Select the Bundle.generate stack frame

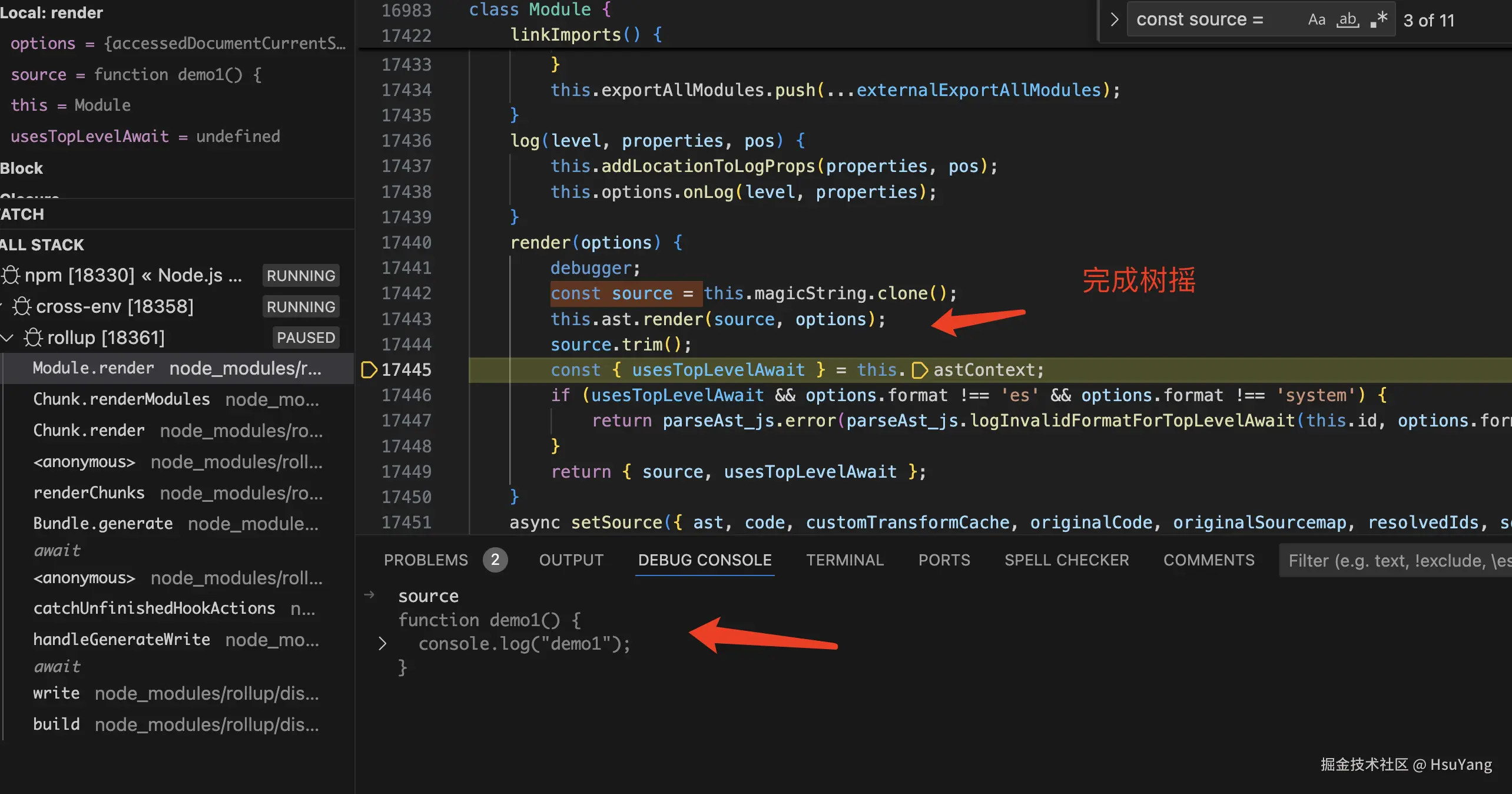(x=103, y=524)
